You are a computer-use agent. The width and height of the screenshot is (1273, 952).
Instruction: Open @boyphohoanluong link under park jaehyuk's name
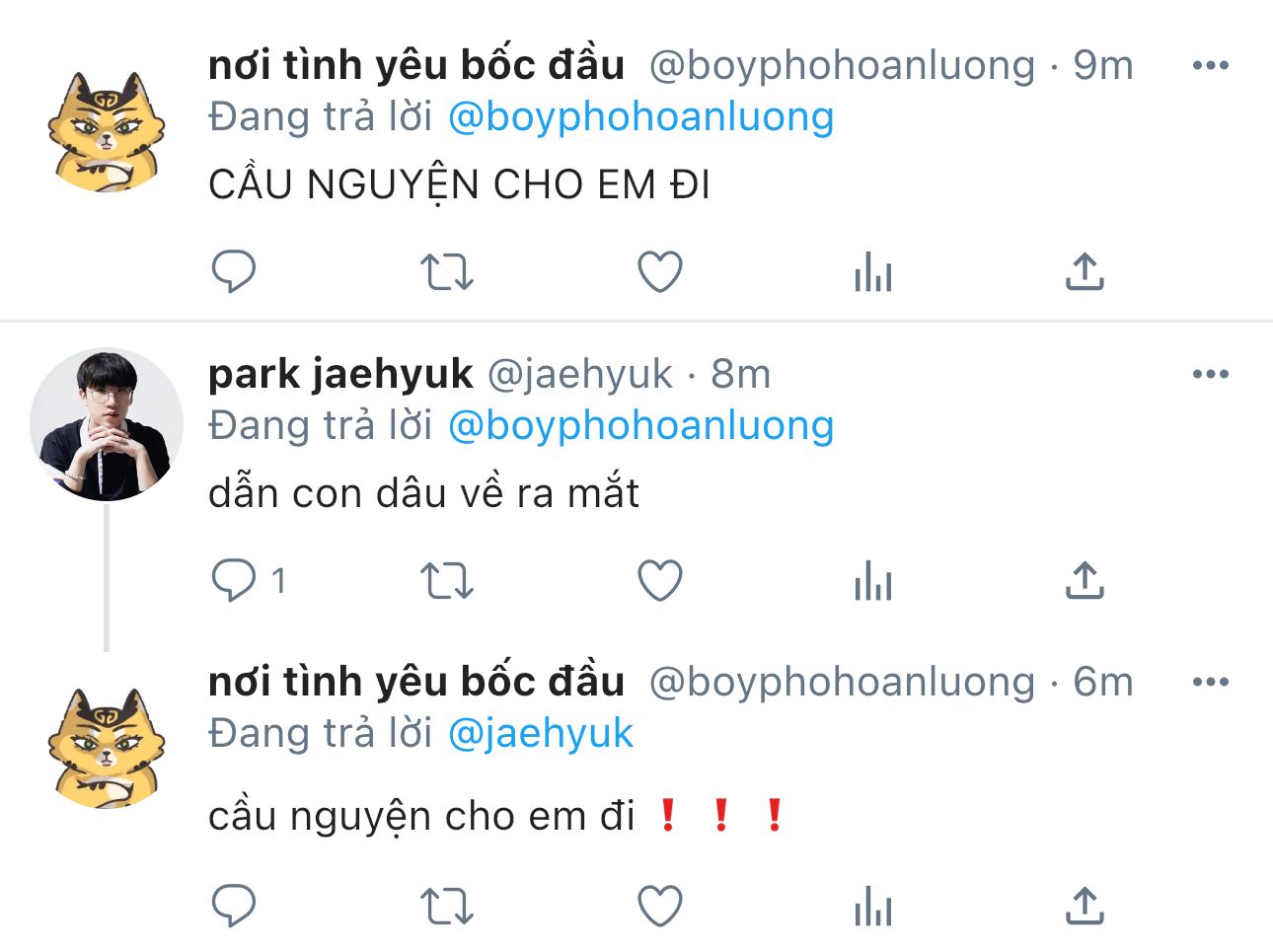coord(641,426)
